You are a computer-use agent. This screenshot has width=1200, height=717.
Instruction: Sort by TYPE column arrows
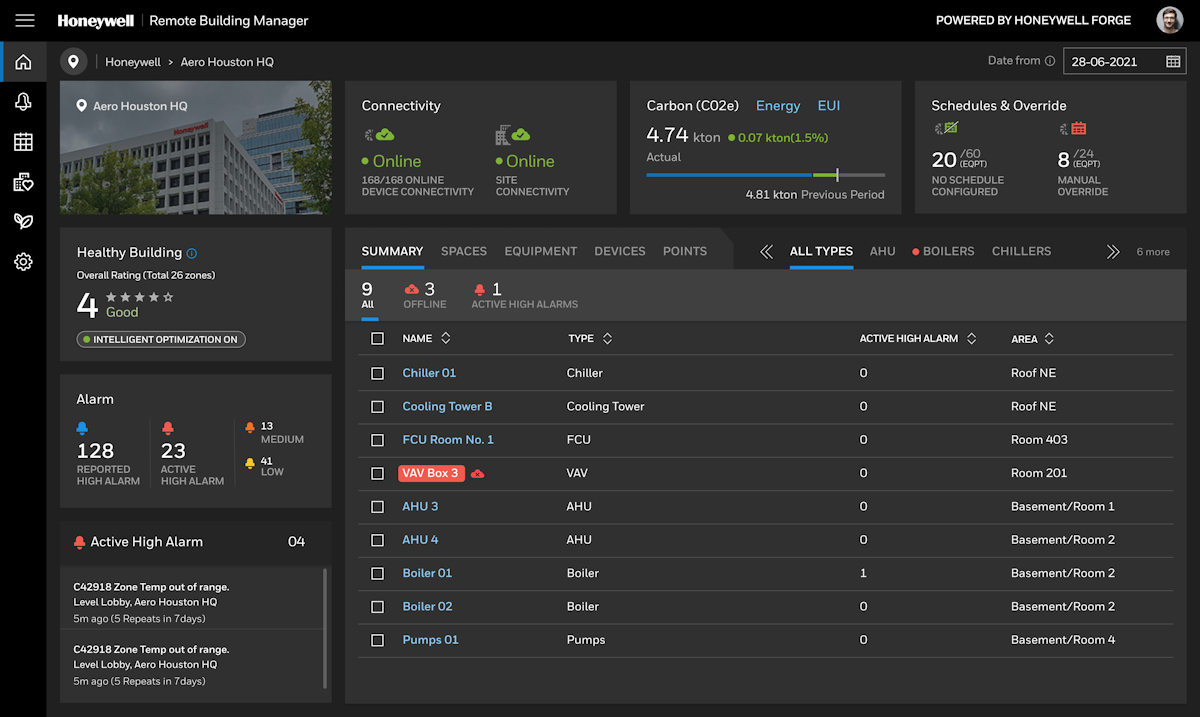[607, 339]
